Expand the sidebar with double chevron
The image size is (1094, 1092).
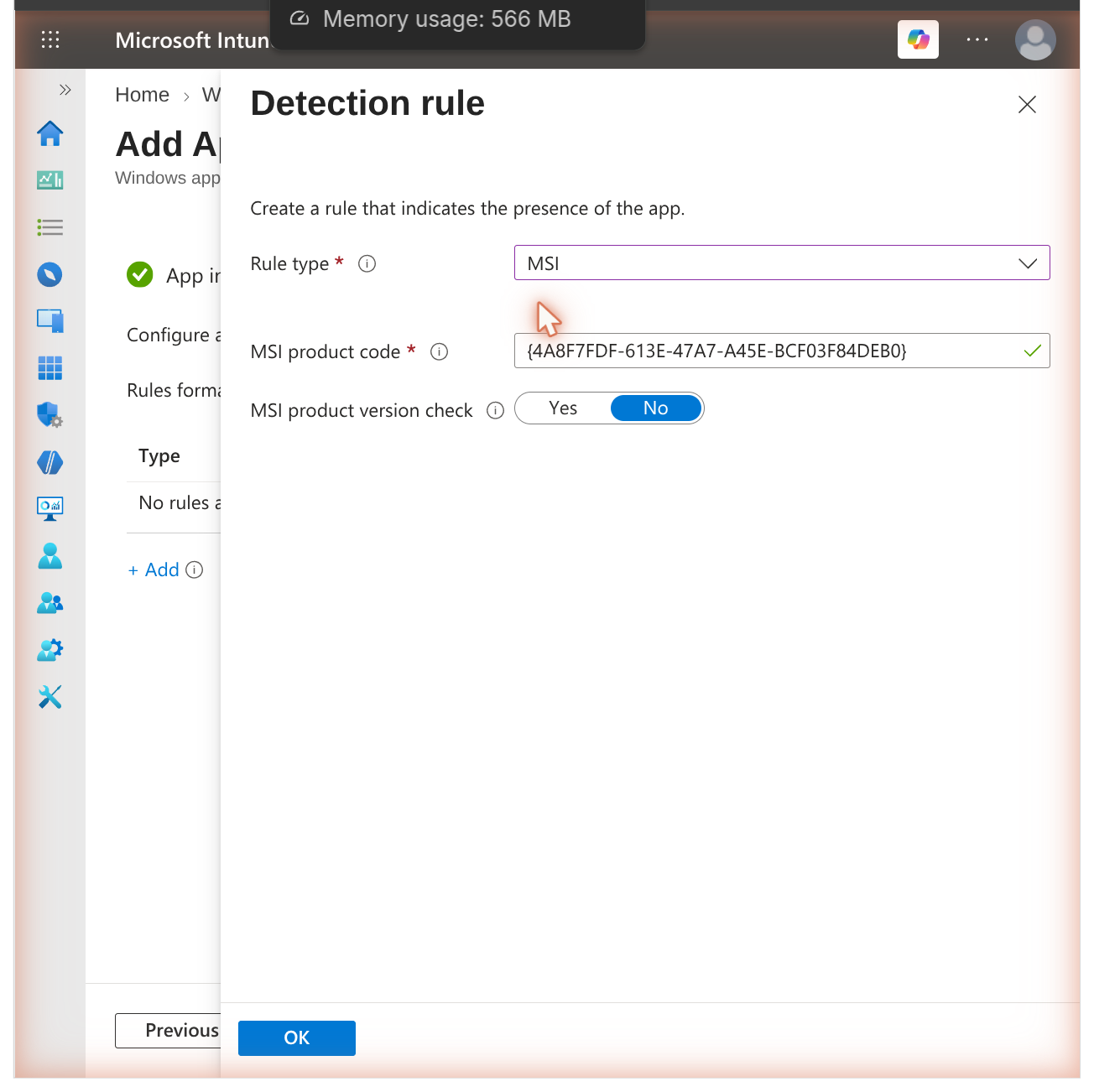[65, 90]
